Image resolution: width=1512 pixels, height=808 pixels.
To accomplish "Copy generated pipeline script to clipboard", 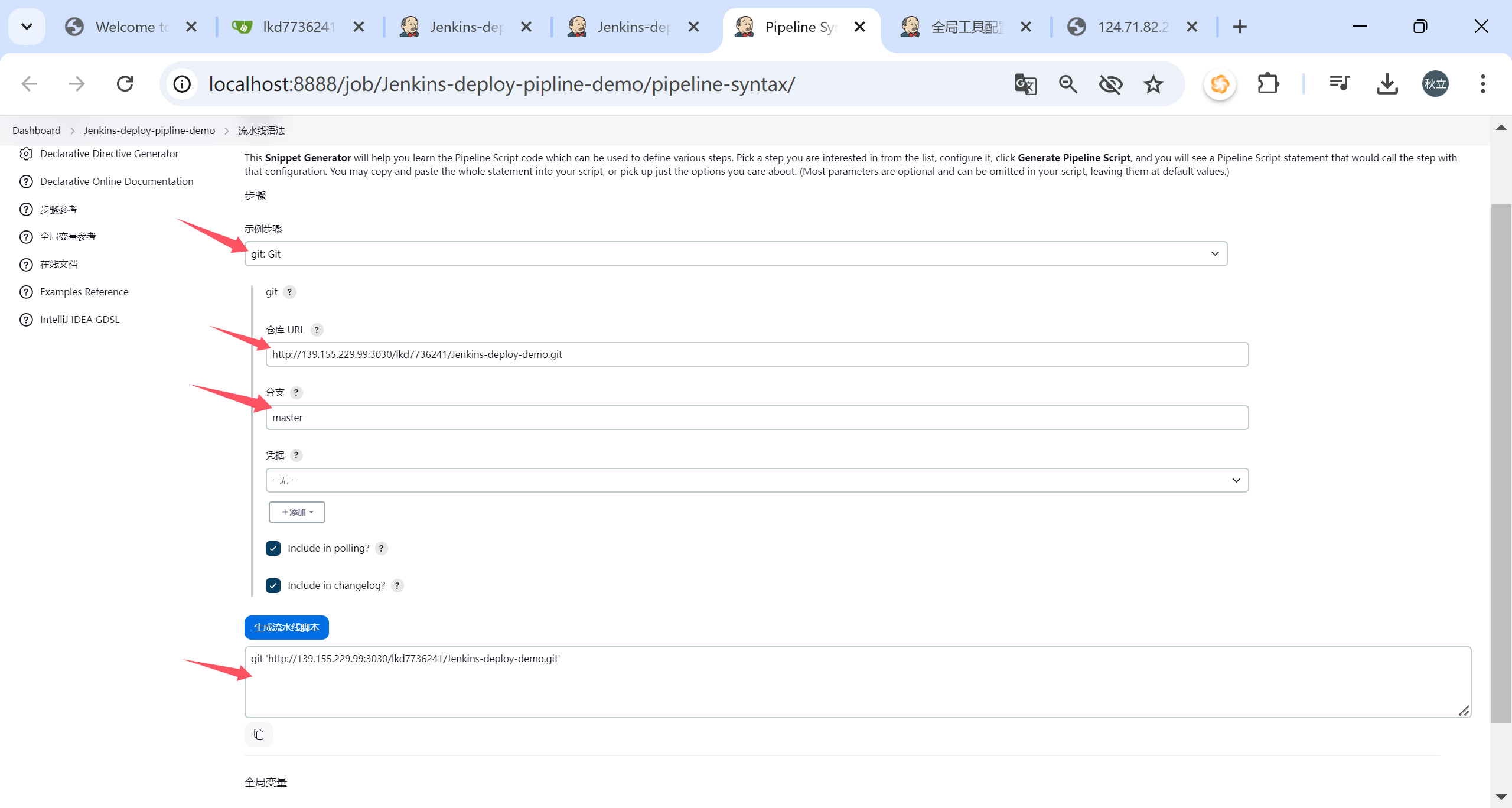I will (x=259, y=734).
